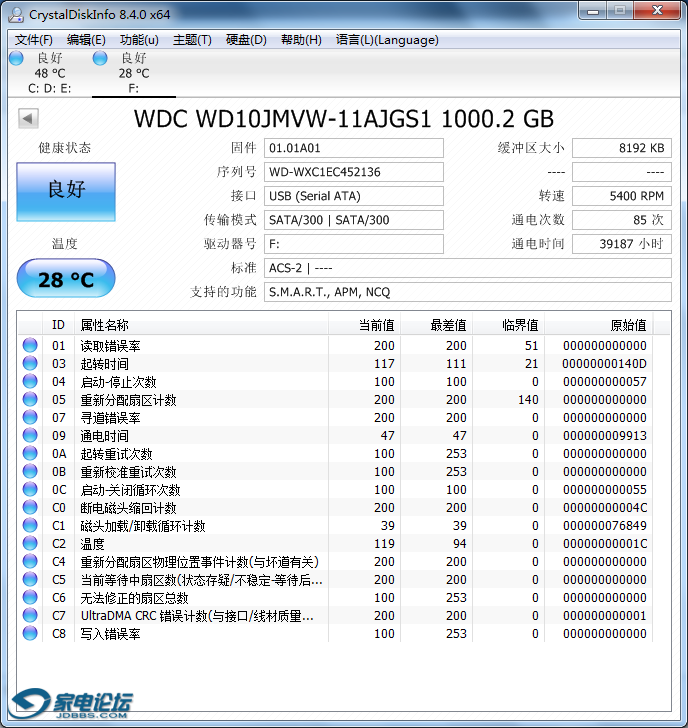Open the 文件(F) menu

pos(33,40)
